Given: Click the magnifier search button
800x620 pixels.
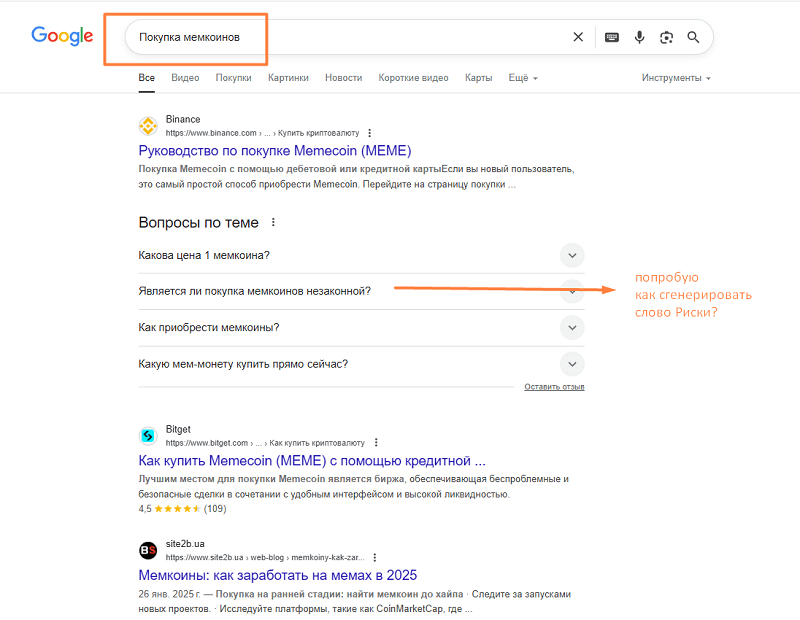Looking at the screenshot, I should tap(693, 37).
